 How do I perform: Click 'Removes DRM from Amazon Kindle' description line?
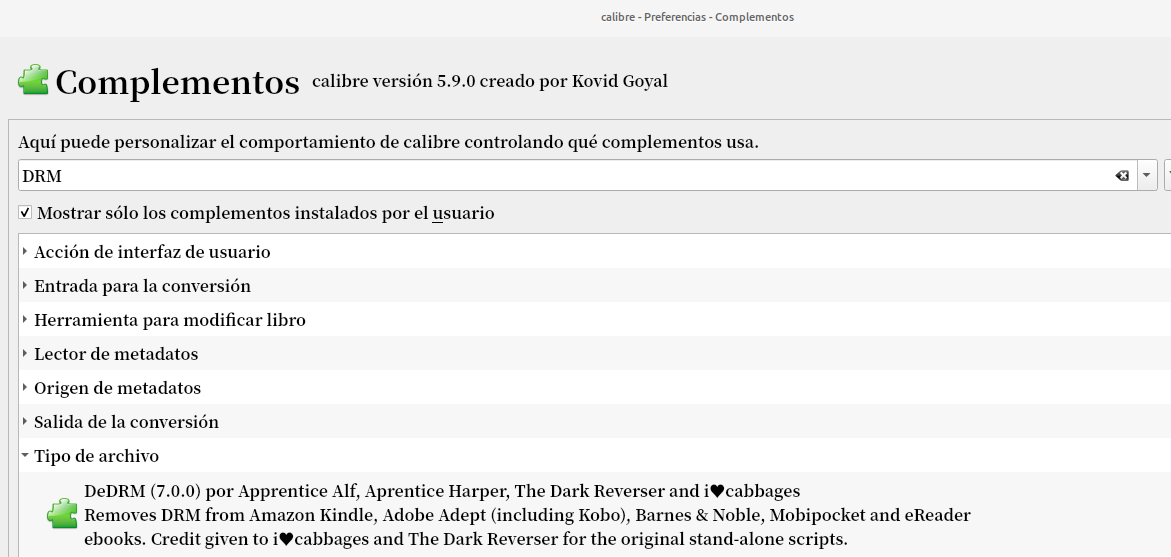click(527, 514)
